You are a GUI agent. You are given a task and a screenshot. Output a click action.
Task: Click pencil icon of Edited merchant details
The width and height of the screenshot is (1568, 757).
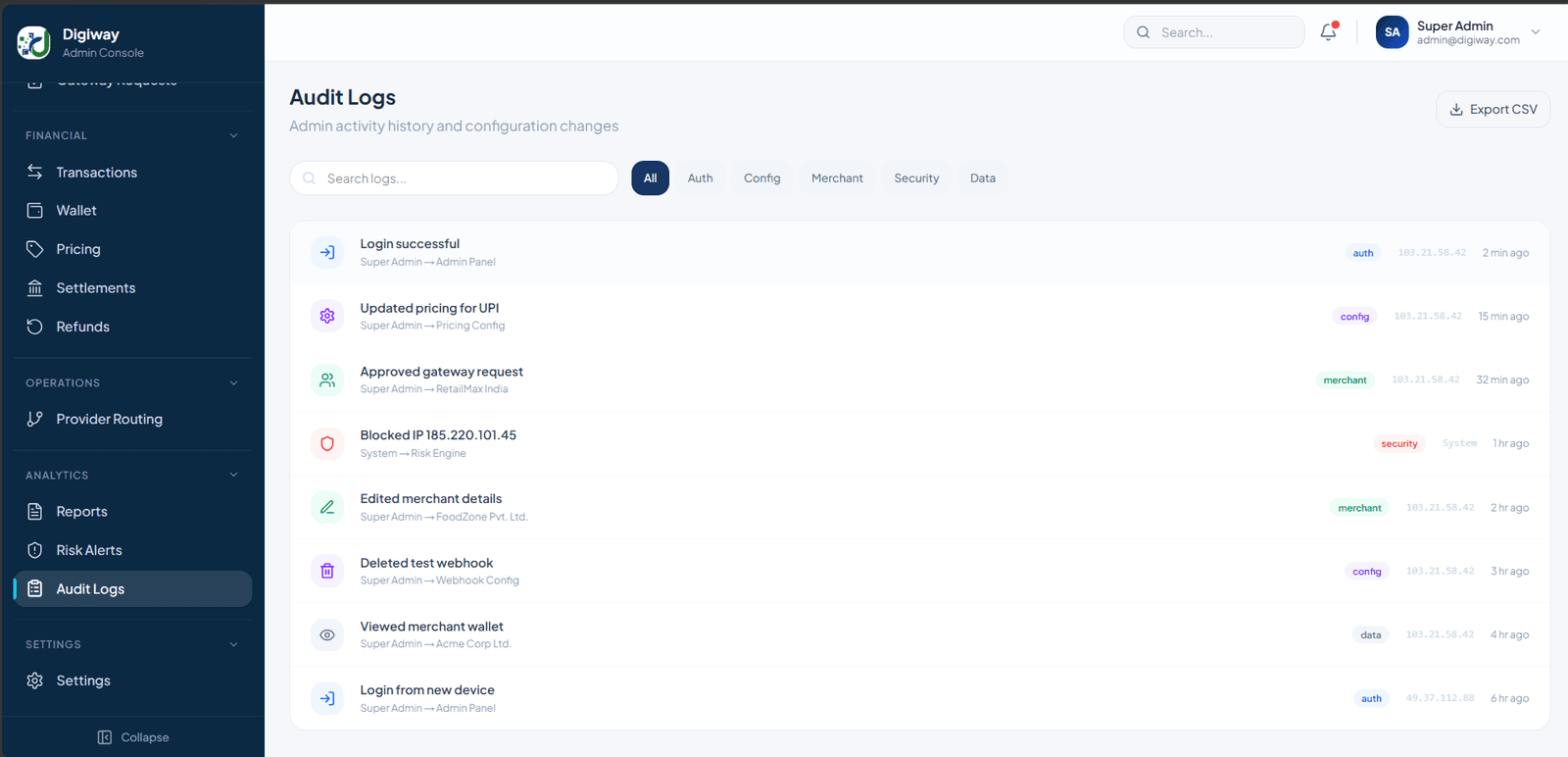point(327,507)
